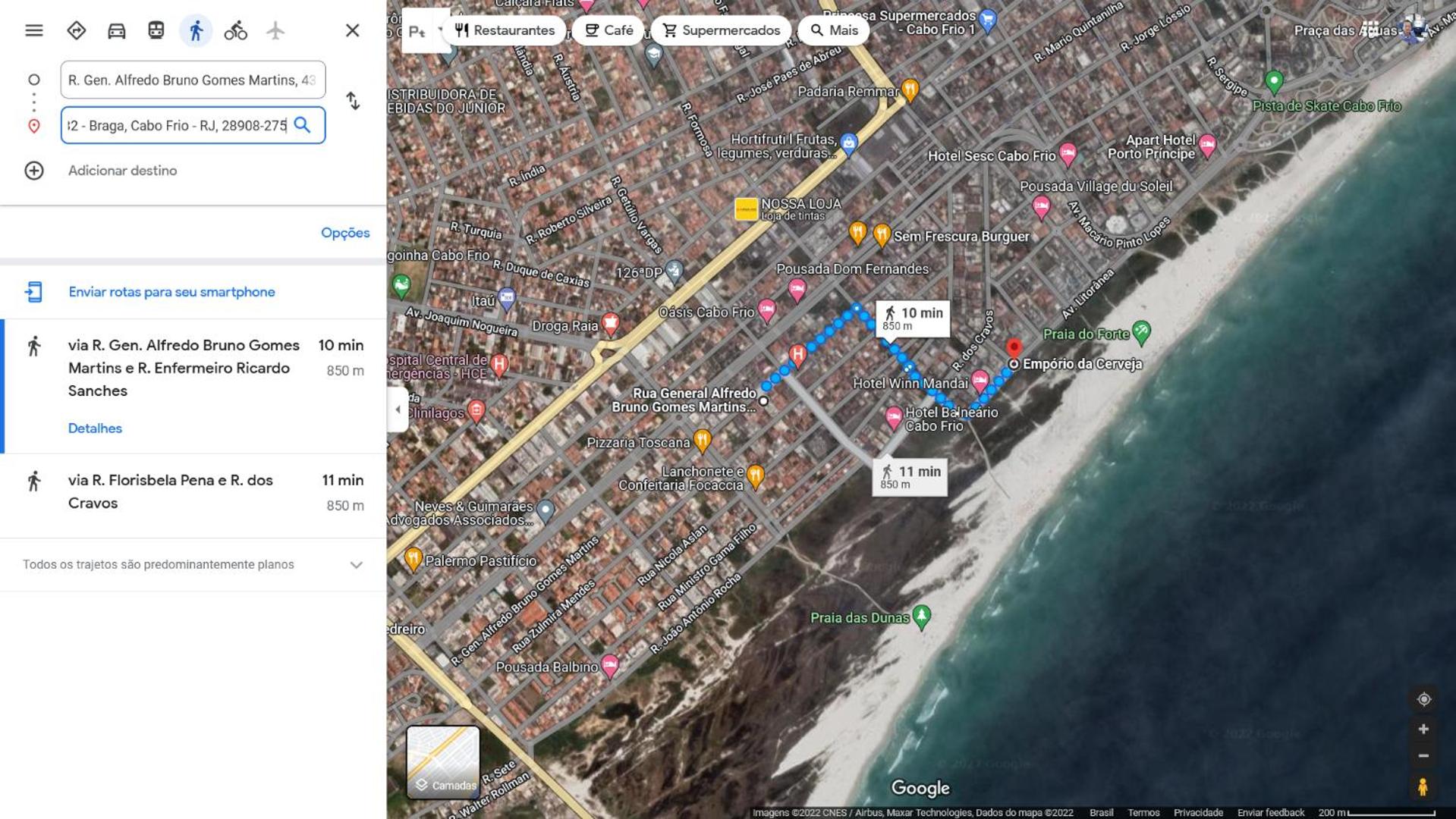1456x819 pixels.
Task: Open the hamburger main menu
Action: coord(34,30)
